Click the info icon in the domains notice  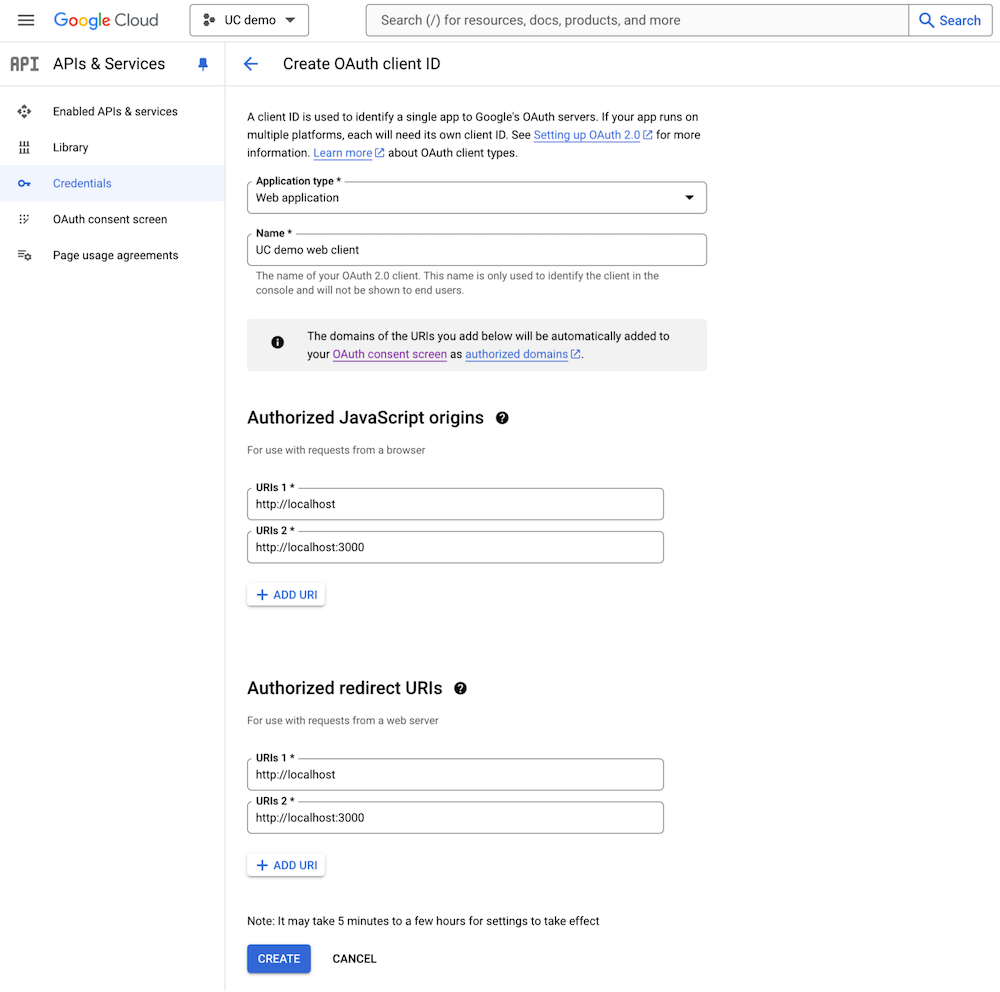[277, 343]
